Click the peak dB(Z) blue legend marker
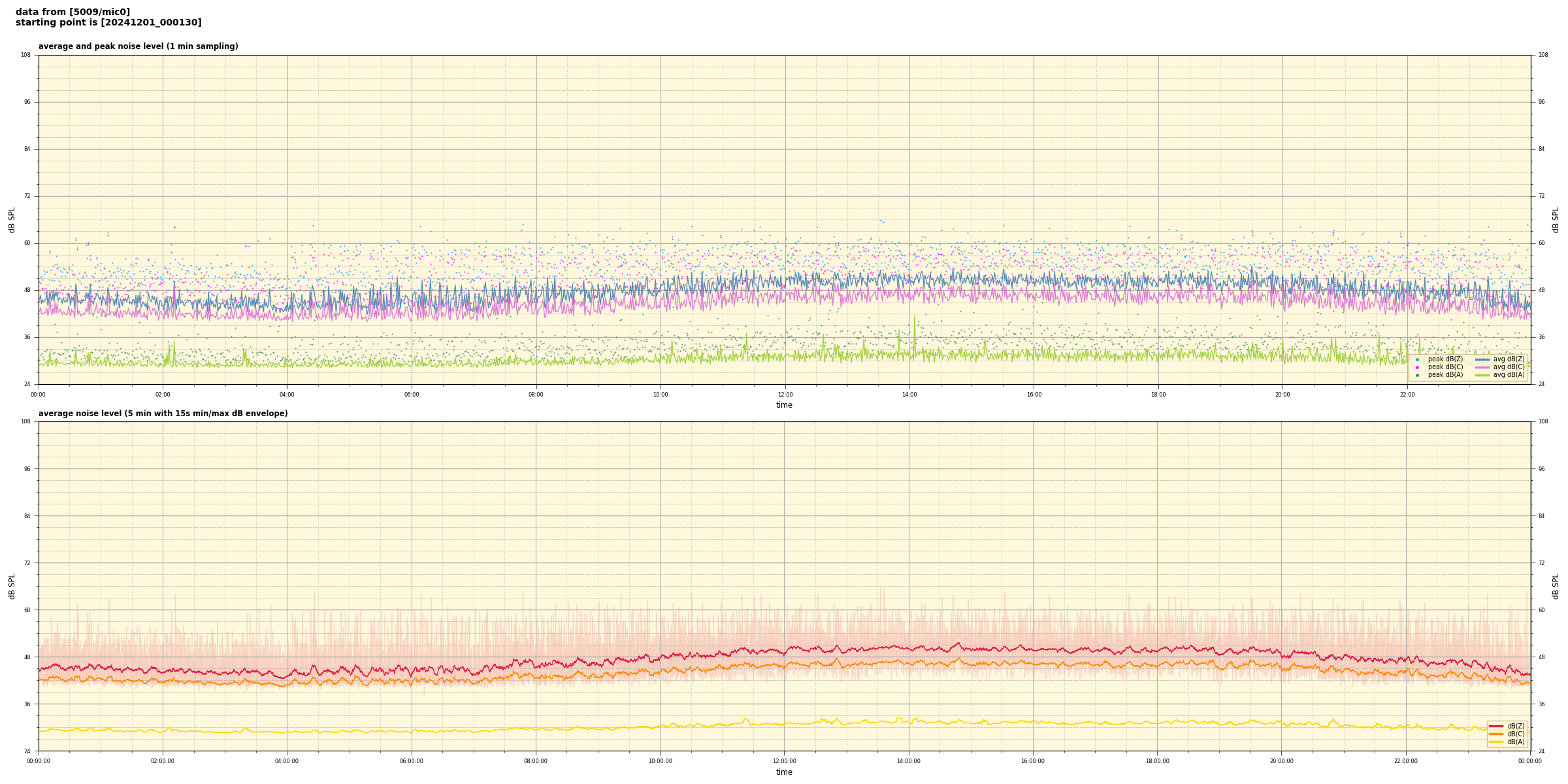 point(1417,359)
